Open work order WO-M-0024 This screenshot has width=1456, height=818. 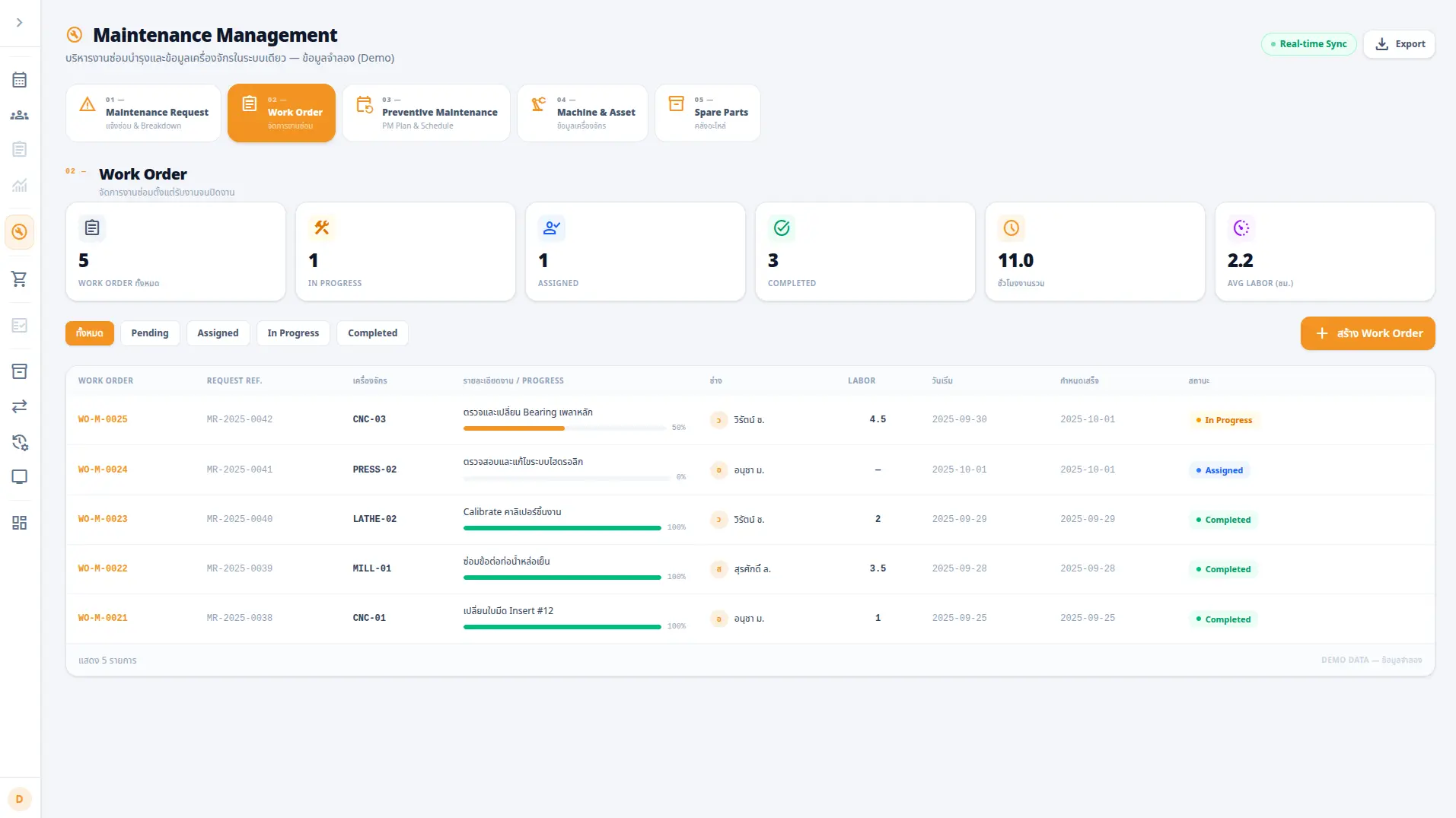(103, 469)
